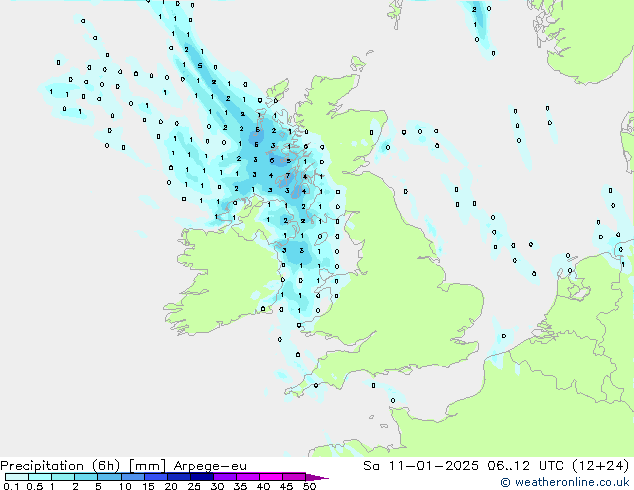634x490 pixels.
Task: Click the "45" legend scale label
Action: click(x=286, y=486)
